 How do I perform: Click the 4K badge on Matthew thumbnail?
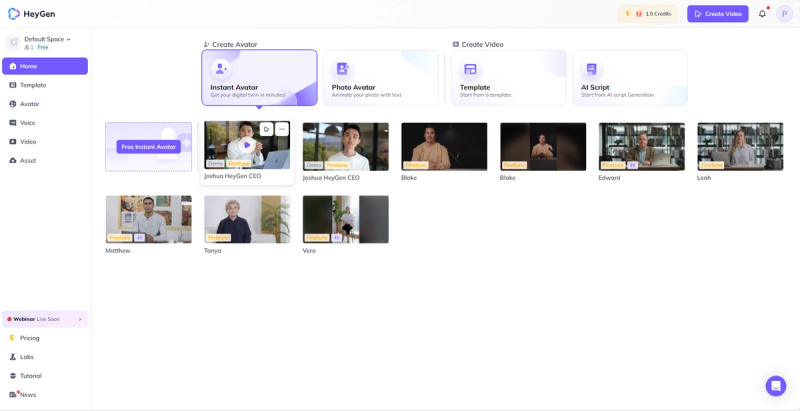pos(139,238)
